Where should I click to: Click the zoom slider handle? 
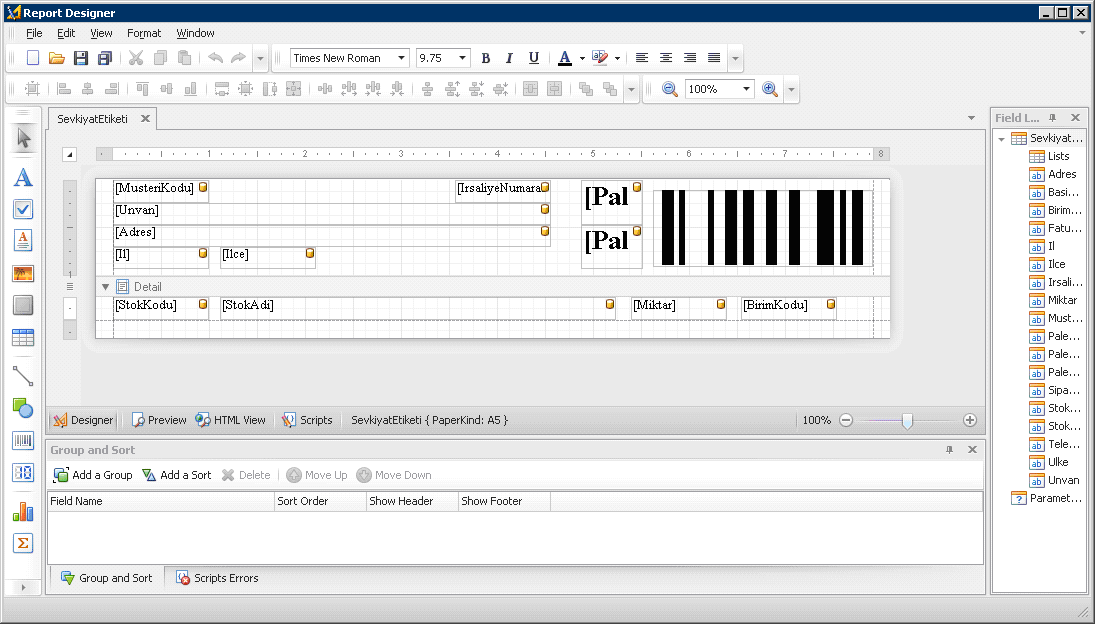907,420
